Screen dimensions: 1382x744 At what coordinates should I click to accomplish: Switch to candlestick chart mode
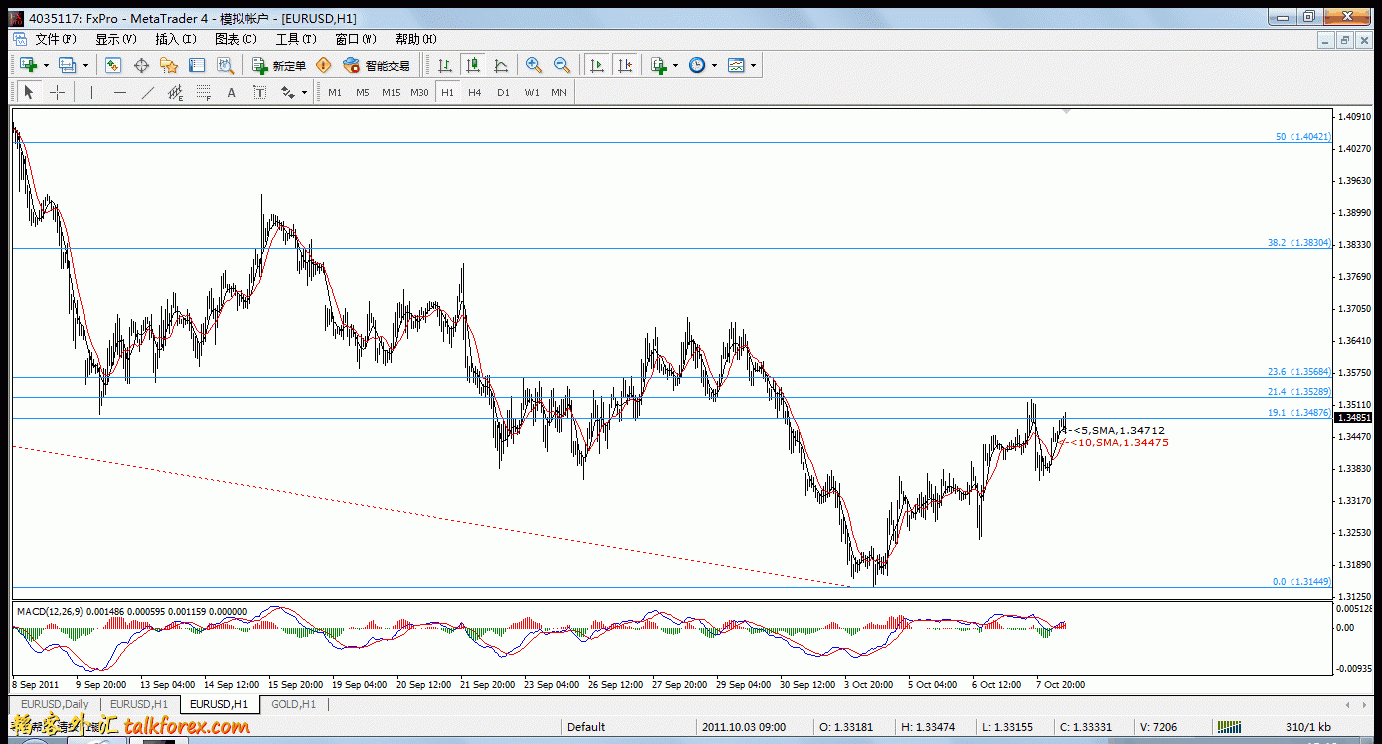tap(473, 65)
